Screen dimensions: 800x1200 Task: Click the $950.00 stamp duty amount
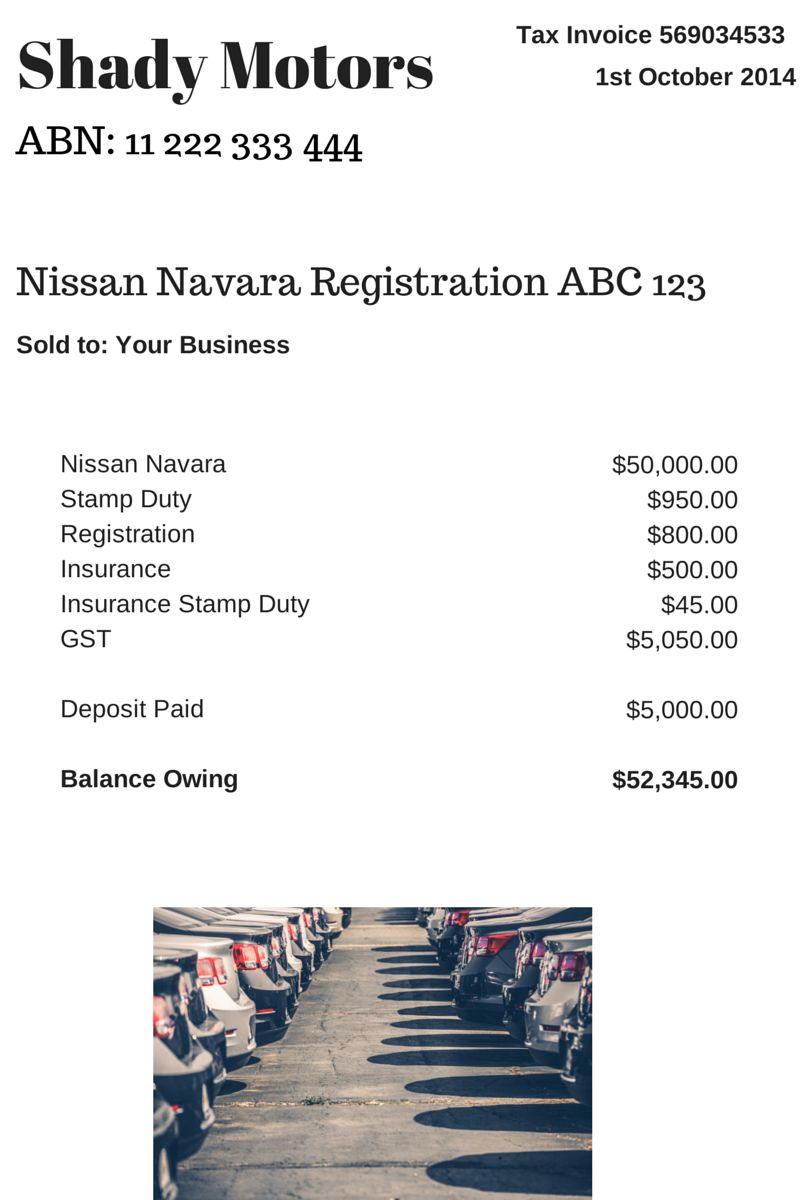click(692, 500)
